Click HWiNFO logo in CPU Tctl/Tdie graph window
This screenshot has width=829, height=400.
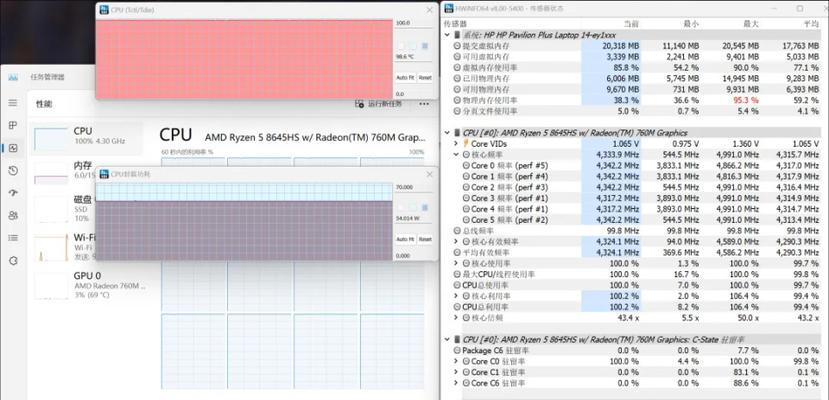pyautogui.click(x=104, y=10)
